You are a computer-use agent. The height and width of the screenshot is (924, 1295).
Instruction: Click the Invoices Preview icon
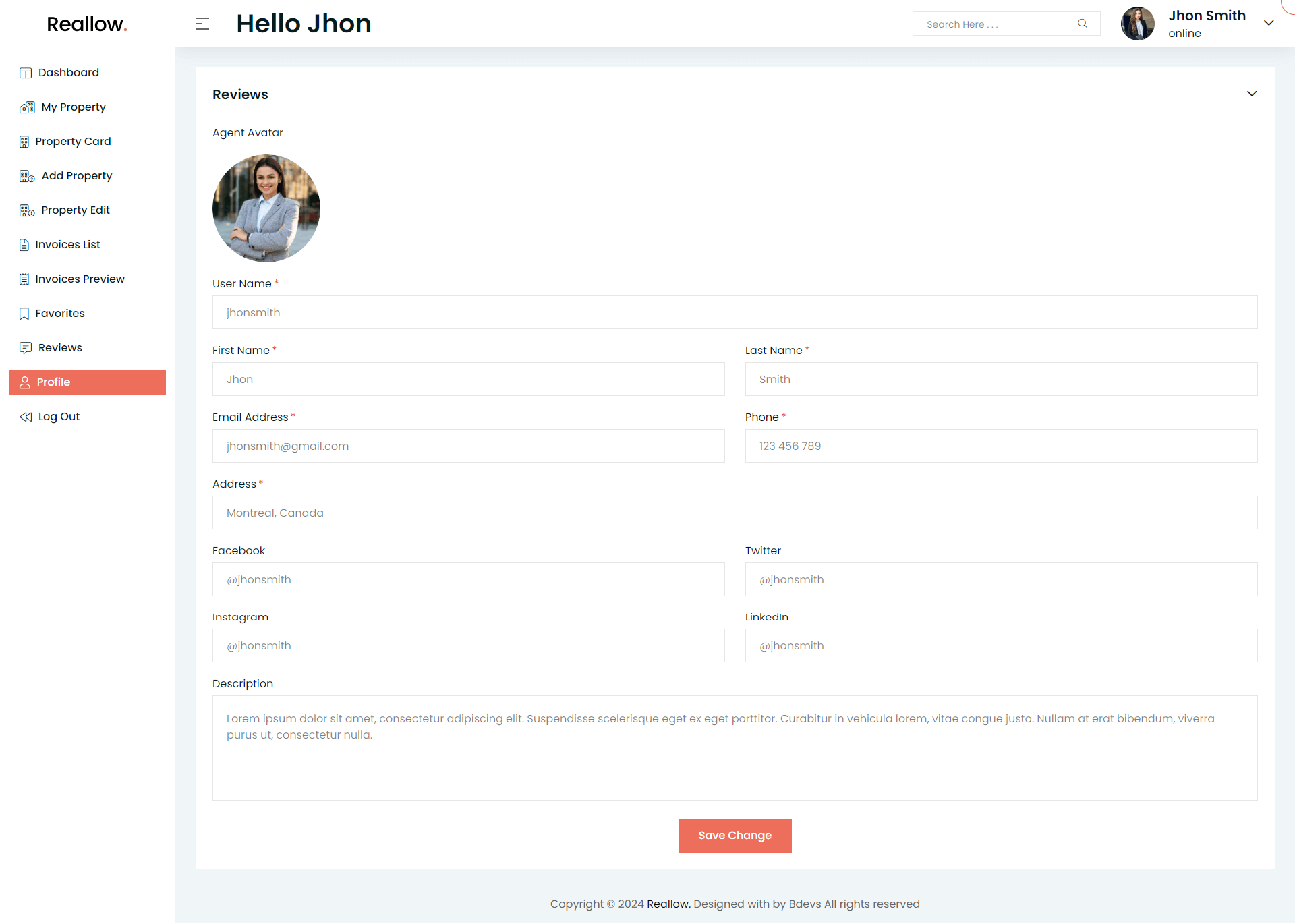pos(24,279)
